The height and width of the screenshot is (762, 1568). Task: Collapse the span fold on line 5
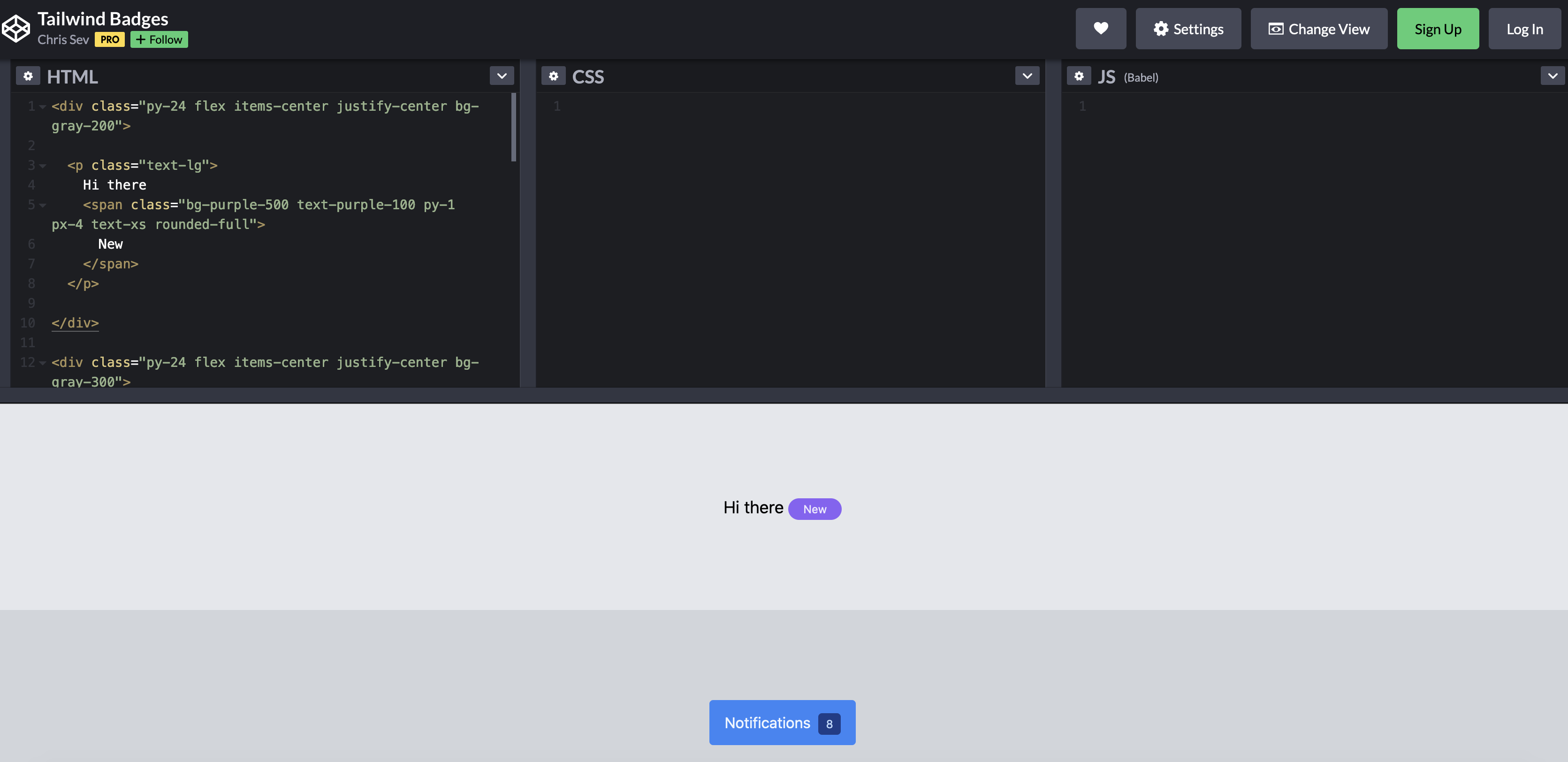pos(43,205)
